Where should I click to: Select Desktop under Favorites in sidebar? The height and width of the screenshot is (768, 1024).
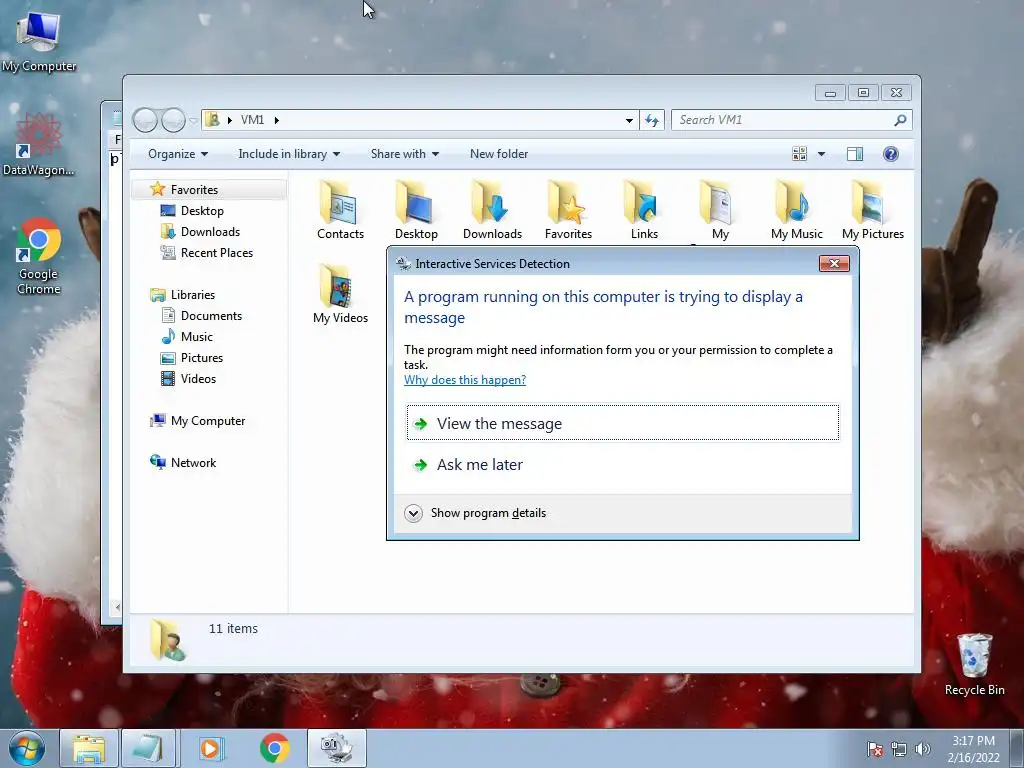[x=202, y=211]
